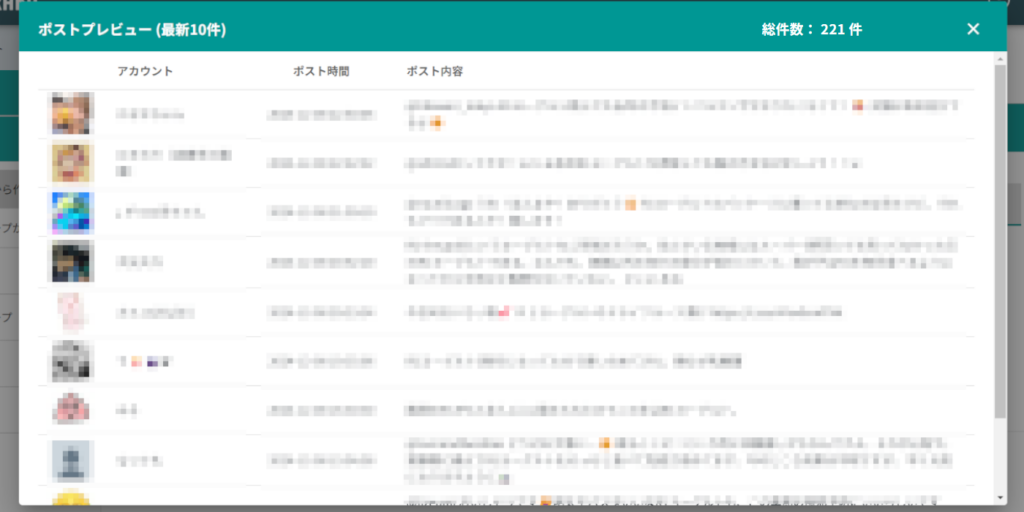Image resolution: width=1024 pixels, height=512 pixels.
Task: Open the blue-green pixelated avatar
Action: [x=72, y=212]
